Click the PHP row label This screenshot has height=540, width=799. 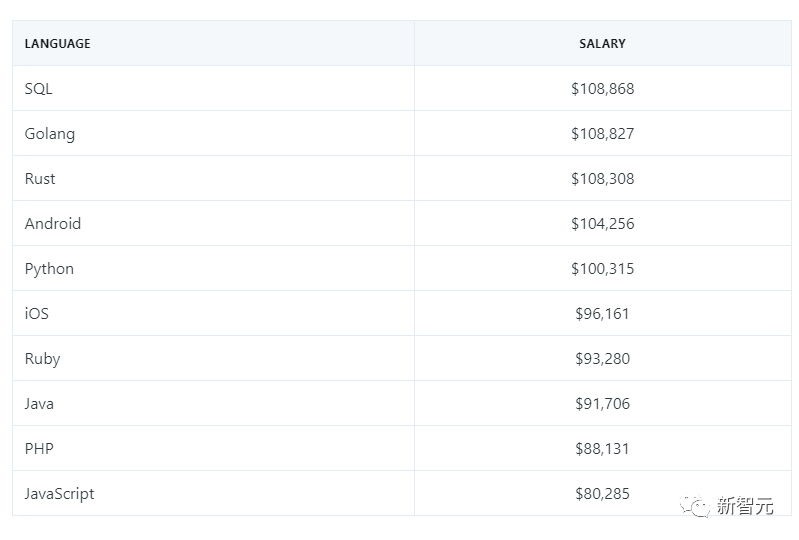[39, 449]
